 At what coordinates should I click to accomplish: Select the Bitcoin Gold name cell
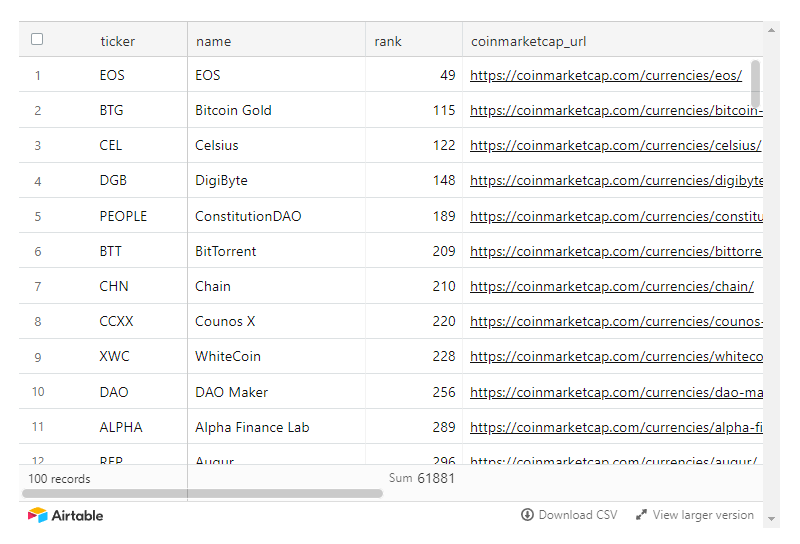pos(277,110)
